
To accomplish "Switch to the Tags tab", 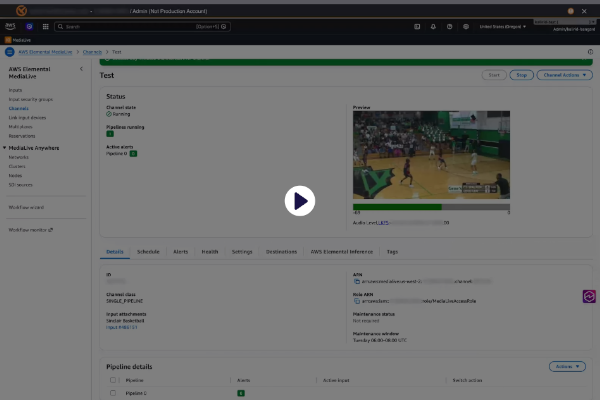I will [392, 251].
